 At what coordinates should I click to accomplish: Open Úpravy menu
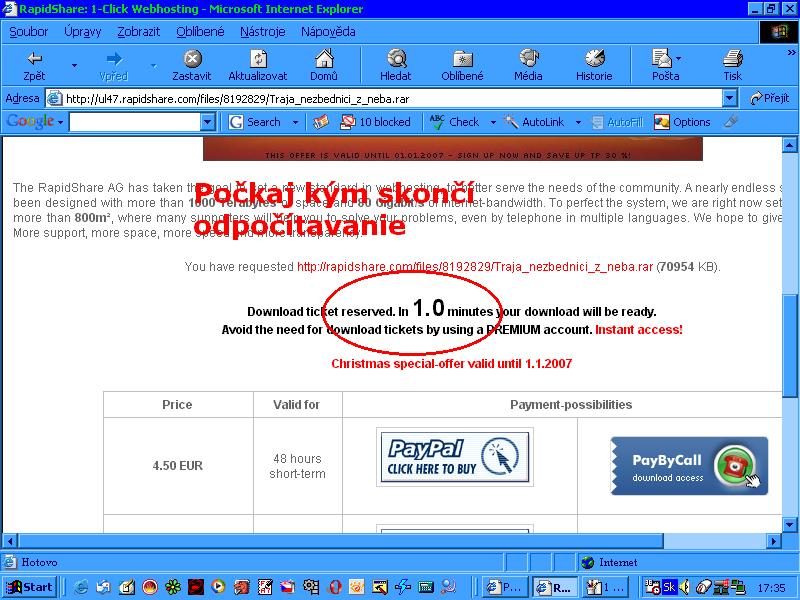[x=83, y=32]
